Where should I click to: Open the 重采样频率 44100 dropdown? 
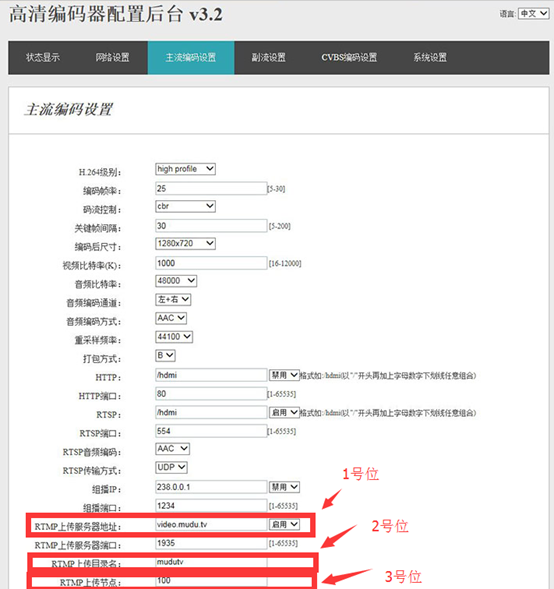point(174,337)
